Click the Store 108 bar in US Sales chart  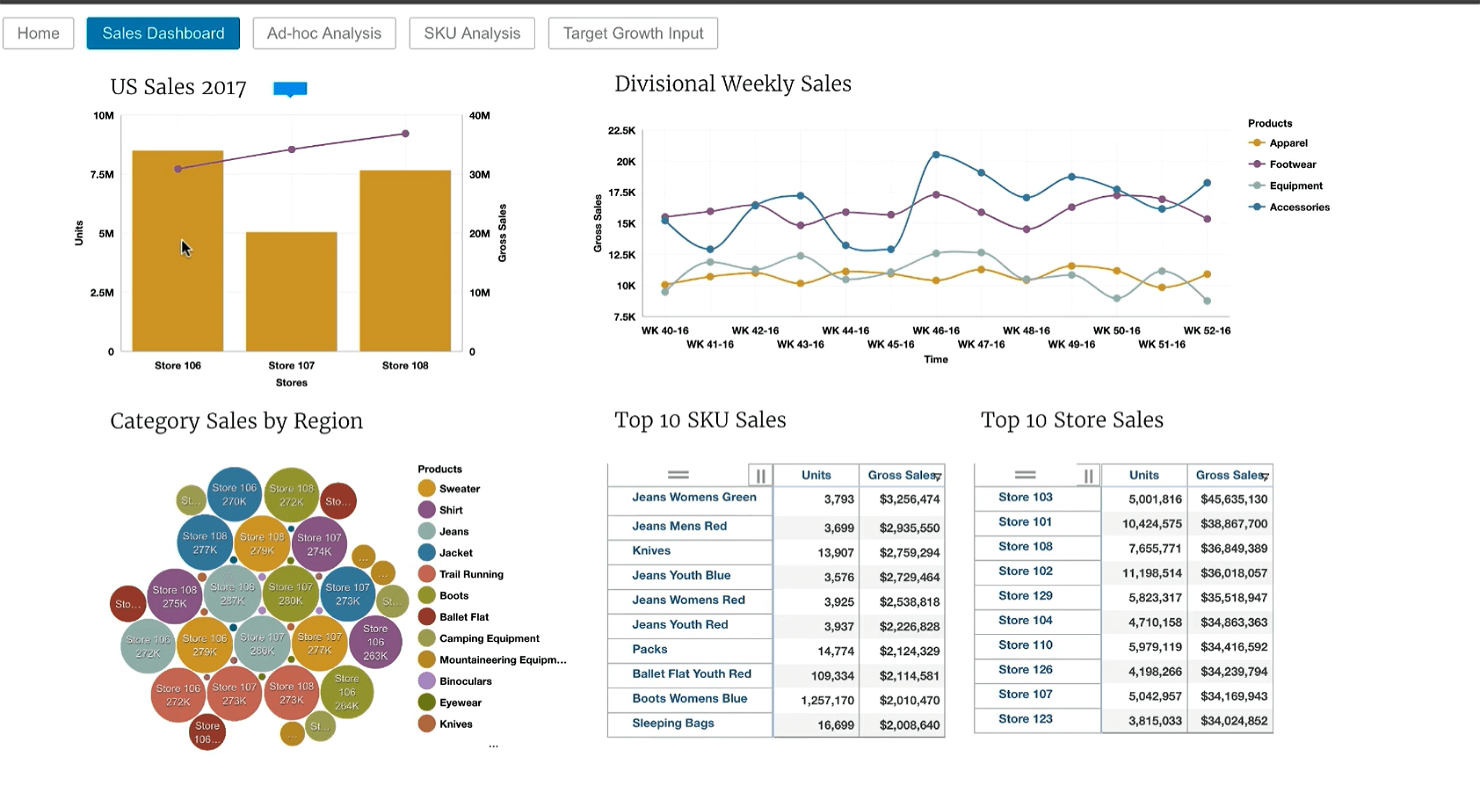pos(405,261)
